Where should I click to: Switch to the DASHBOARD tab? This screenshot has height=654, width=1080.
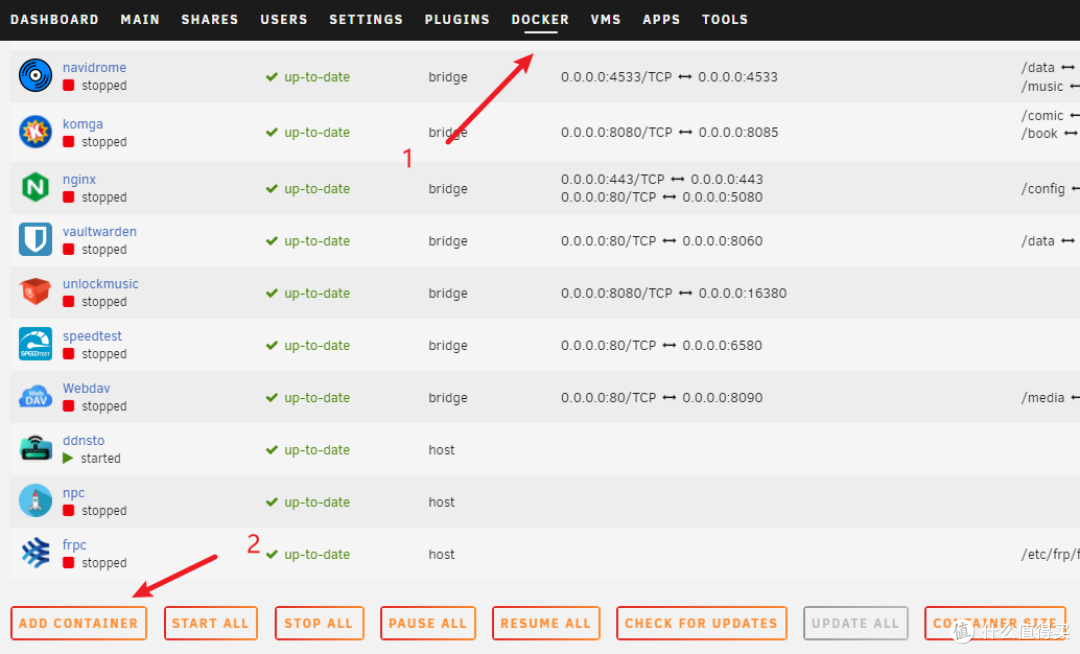[55, 19]
